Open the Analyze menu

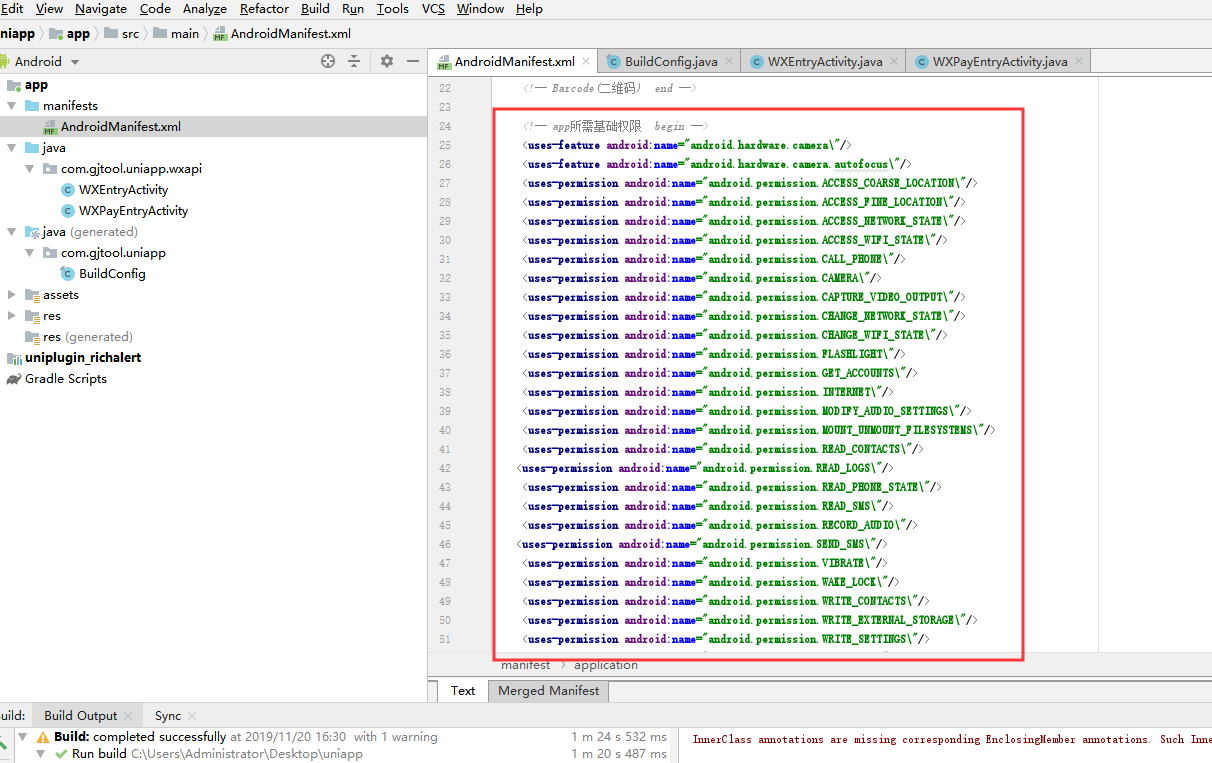[x=205, y=9]
